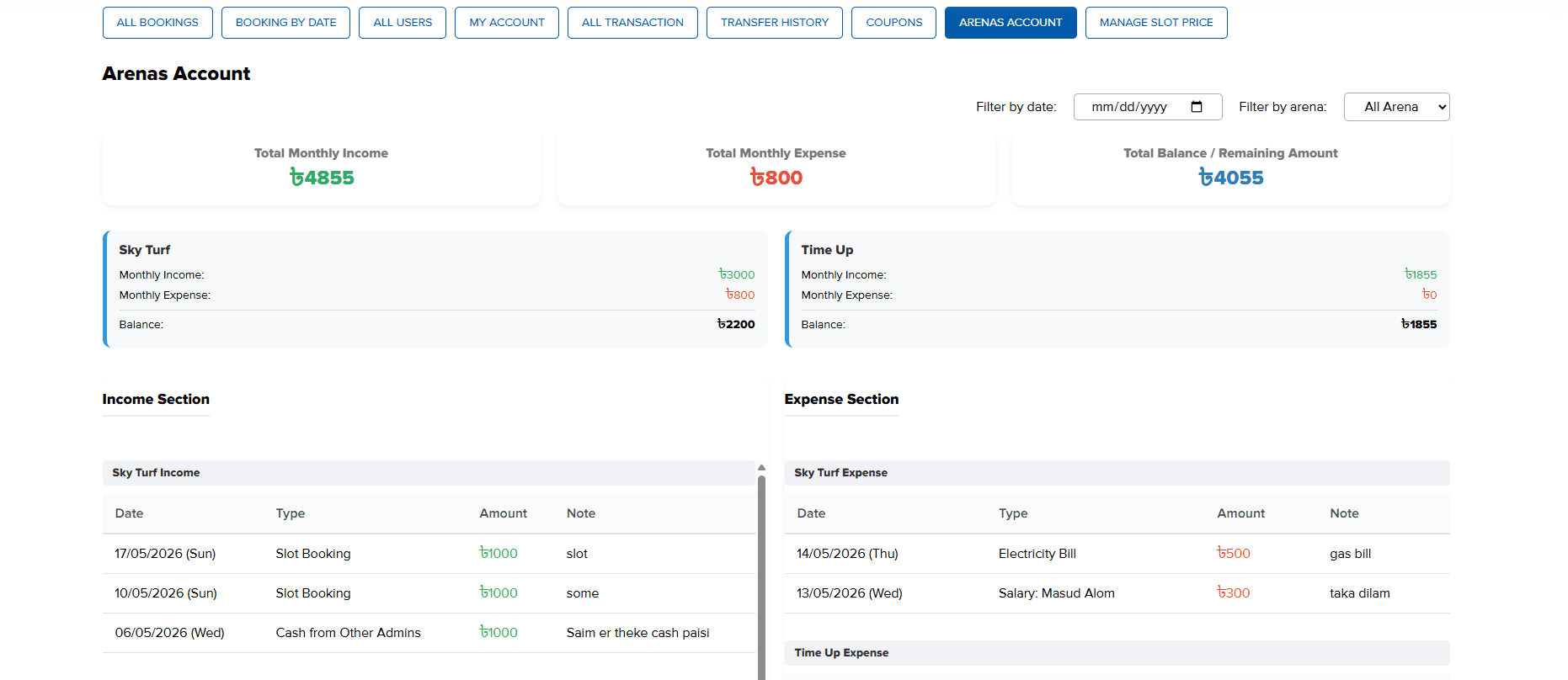Go to My Account tab

coord(507,23)
